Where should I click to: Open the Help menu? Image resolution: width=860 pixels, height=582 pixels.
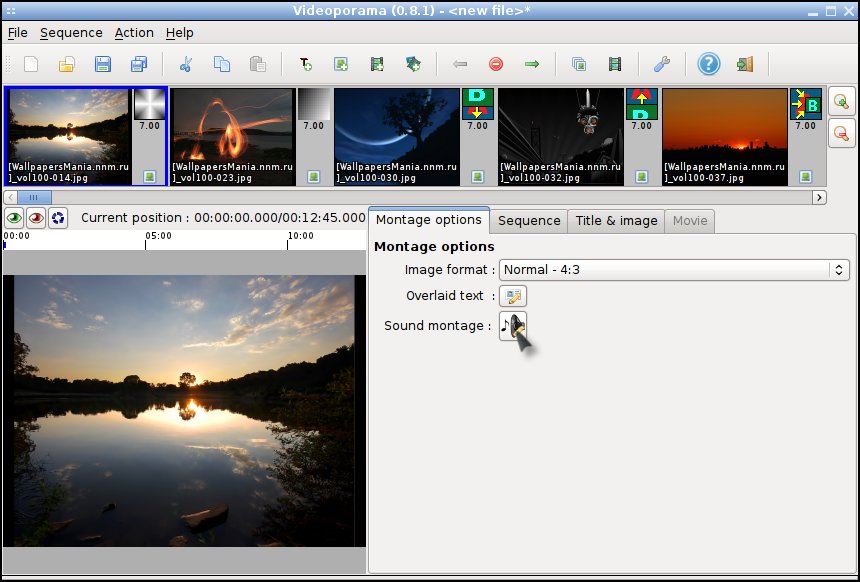[x=180, y=33]
